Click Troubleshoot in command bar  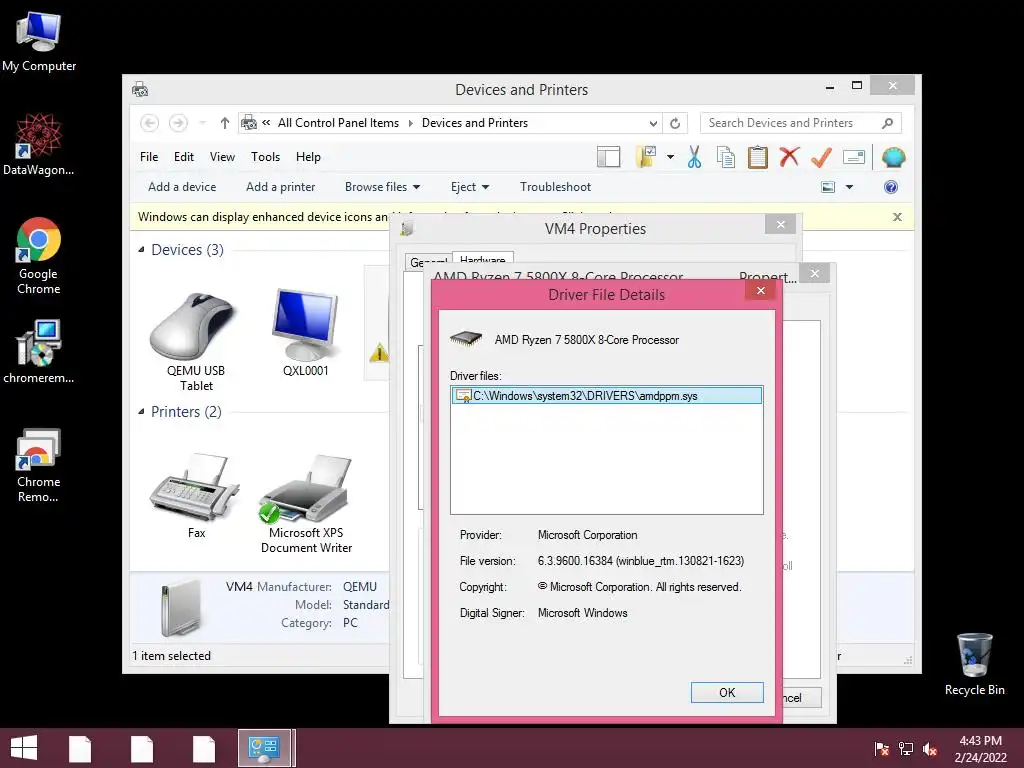point(555,187)
